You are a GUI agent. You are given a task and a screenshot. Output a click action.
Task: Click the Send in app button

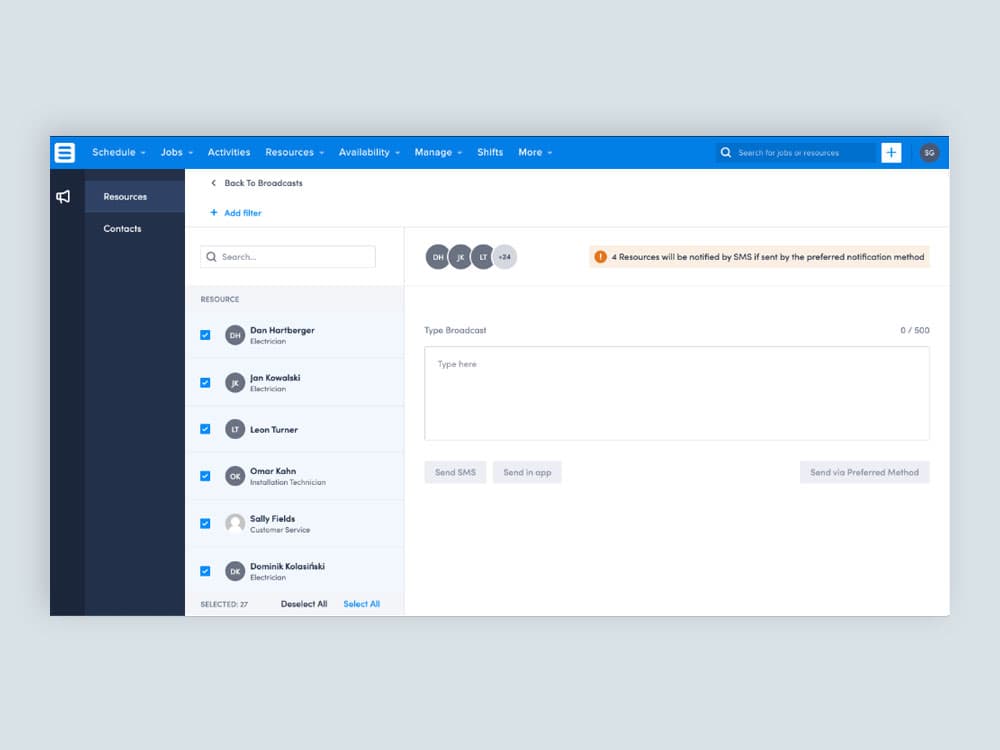527,473
